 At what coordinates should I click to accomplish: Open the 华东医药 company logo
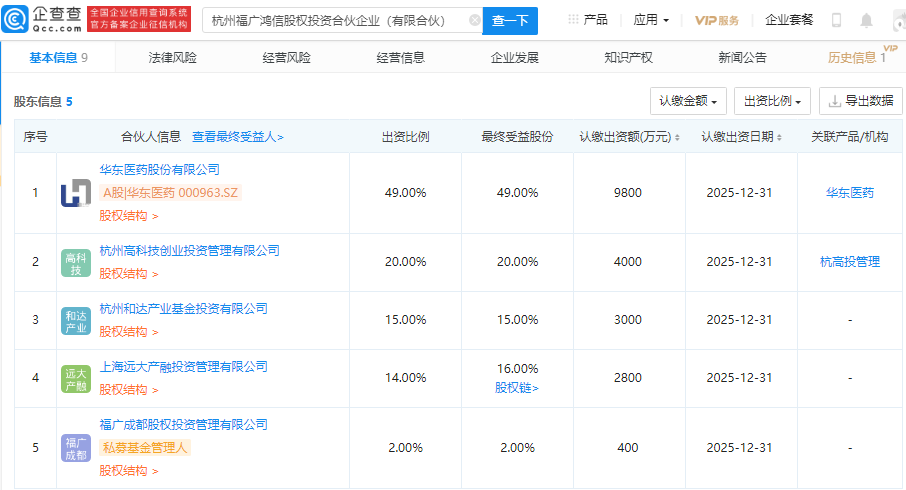[76, 192]
